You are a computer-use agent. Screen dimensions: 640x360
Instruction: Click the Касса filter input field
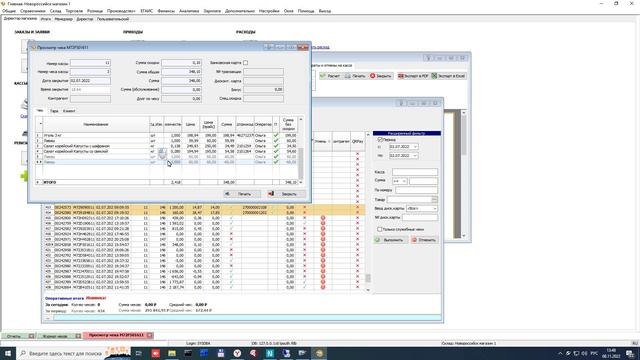point(415,172)
